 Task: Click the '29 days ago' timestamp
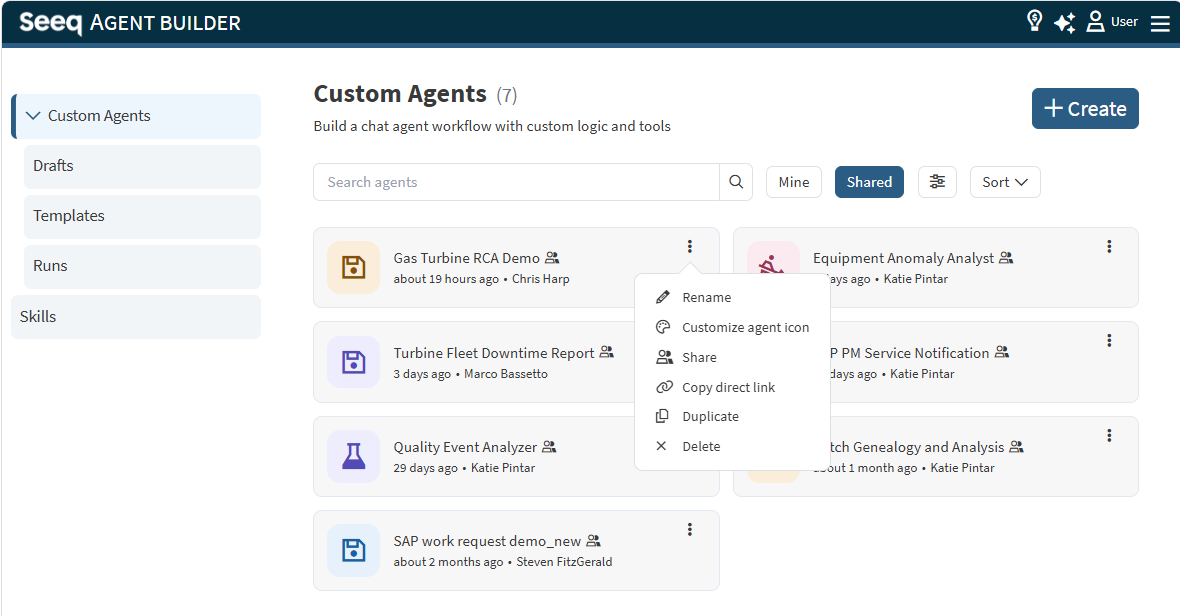pyautogui.click(x=425, y=468)
